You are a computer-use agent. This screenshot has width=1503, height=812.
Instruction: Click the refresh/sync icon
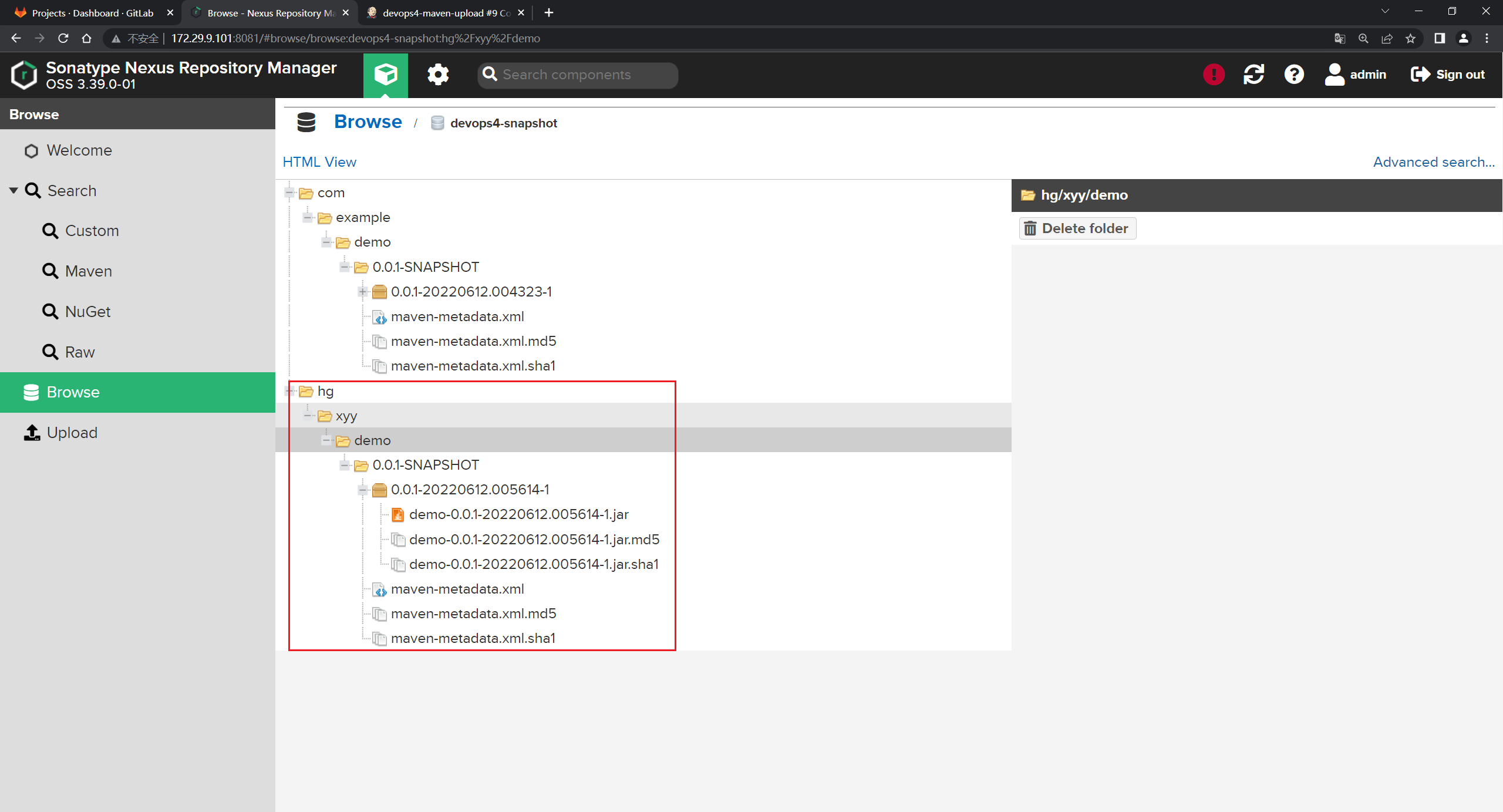(x=1254, y=75)
